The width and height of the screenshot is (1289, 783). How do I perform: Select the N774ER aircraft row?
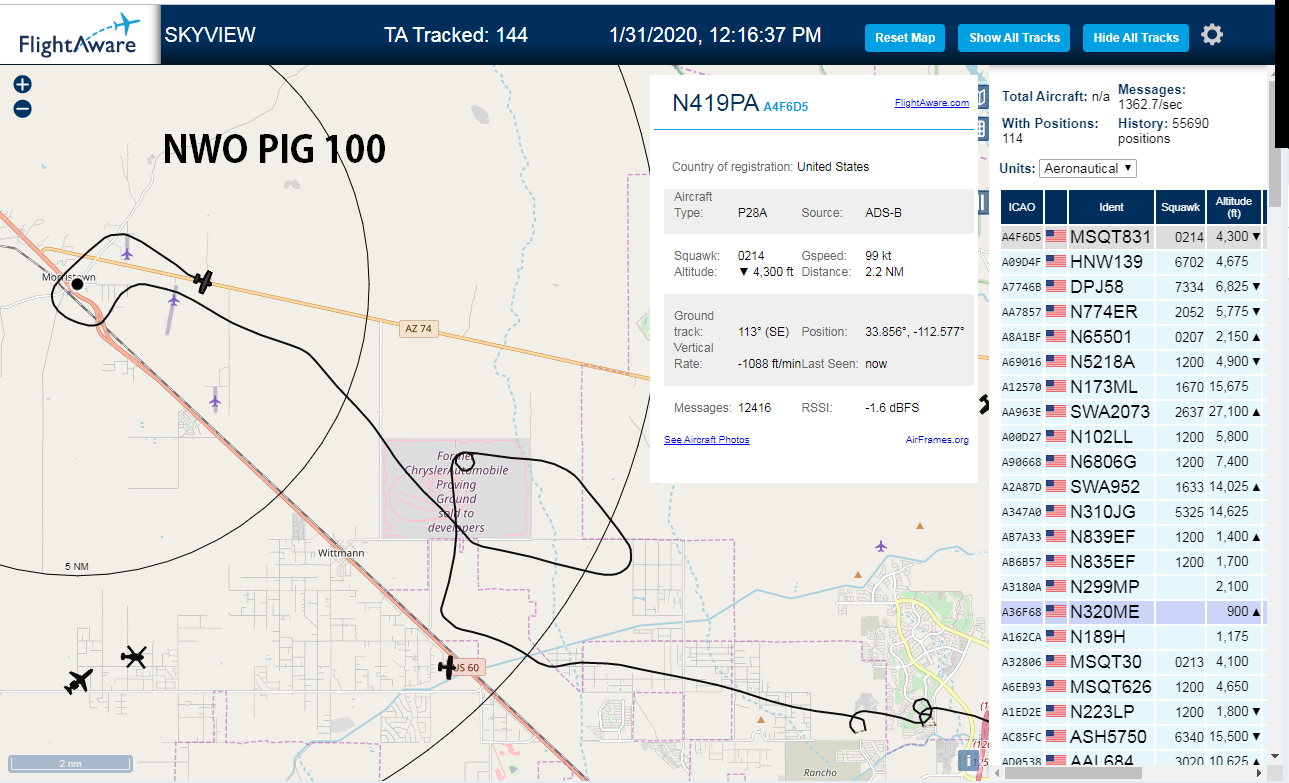[x=1134, y=312]
